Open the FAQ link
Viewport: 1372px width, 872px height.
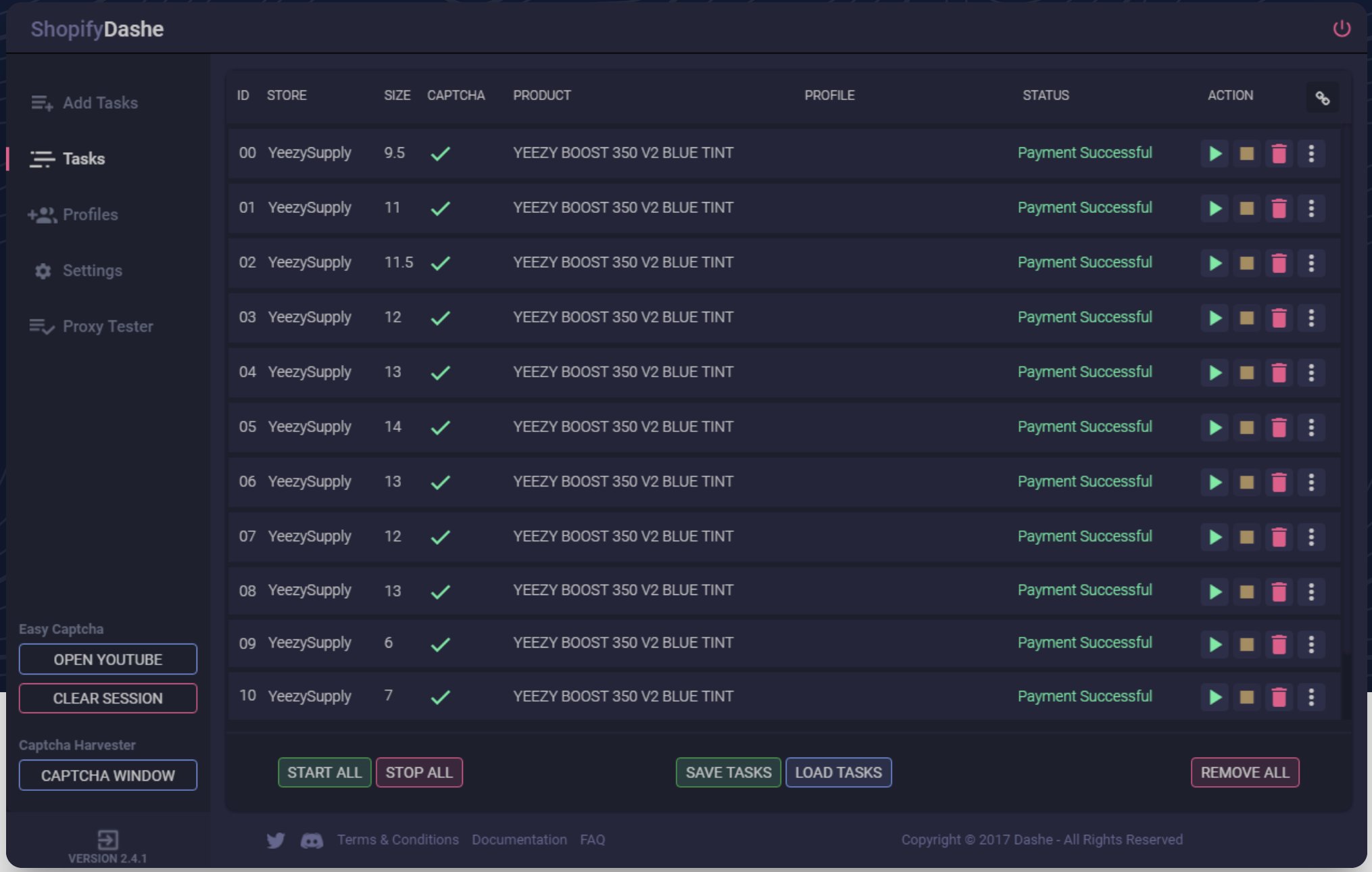[x=593, y=840]
